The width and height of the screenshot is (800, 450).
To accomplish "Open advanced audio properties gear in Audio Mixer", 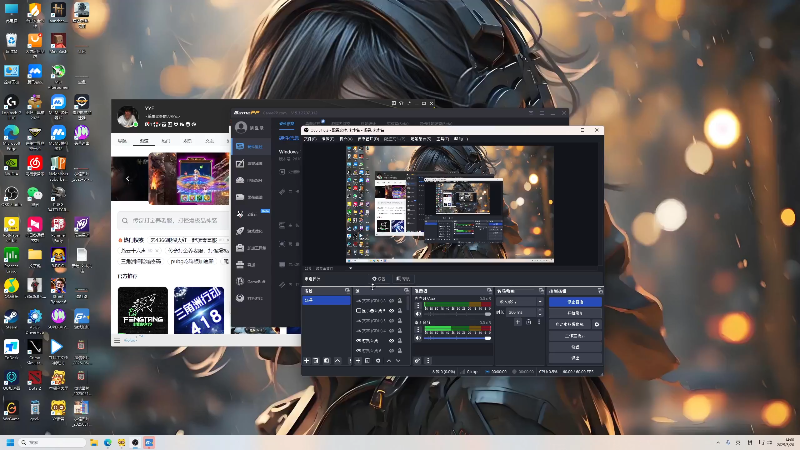I will coord(417,361).
